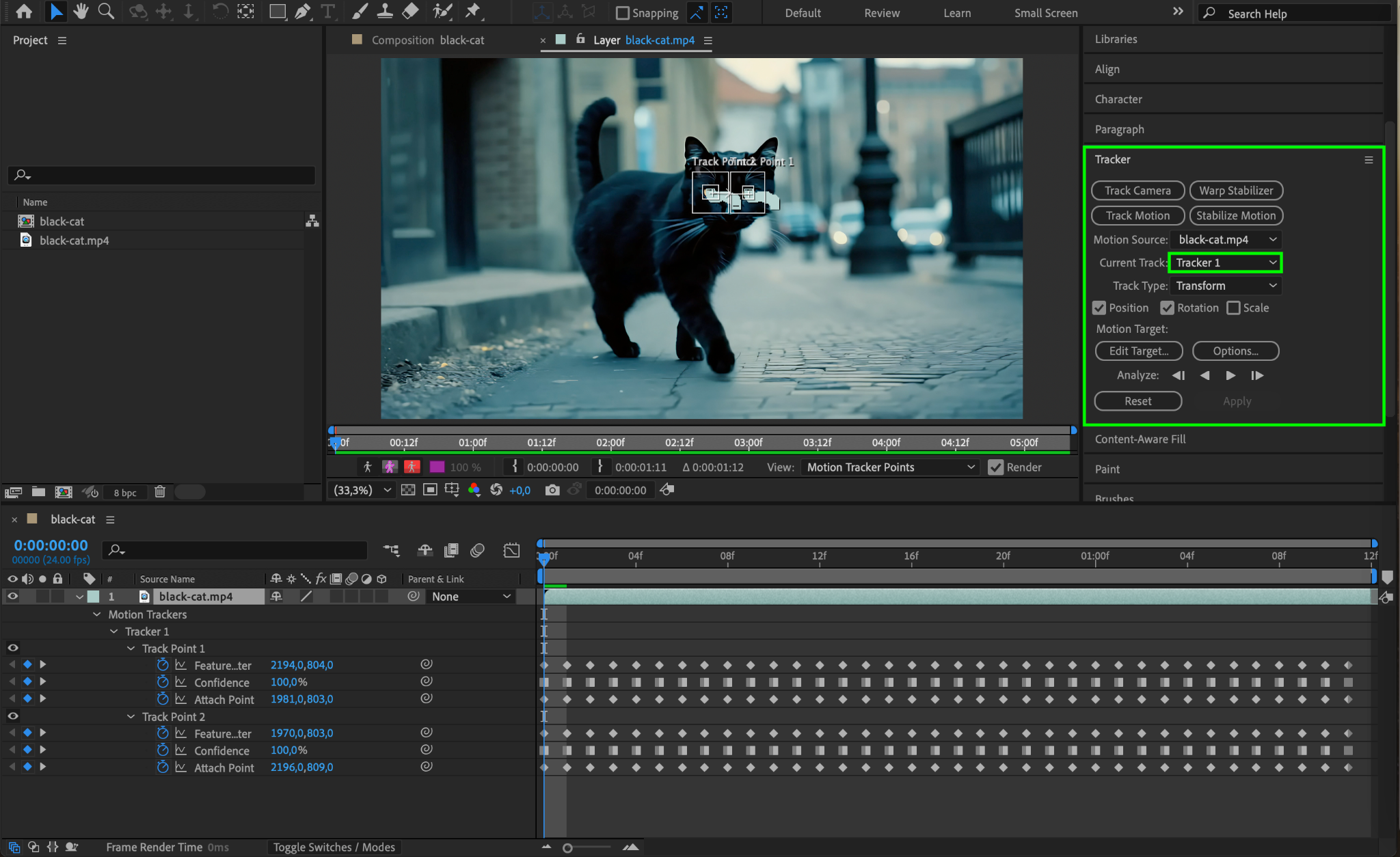Image resolution: width=1400 pixels, height=857 pixels.
Task: Enable the Scale checkbox in Tracker
Action: (x=1233, y=308)
